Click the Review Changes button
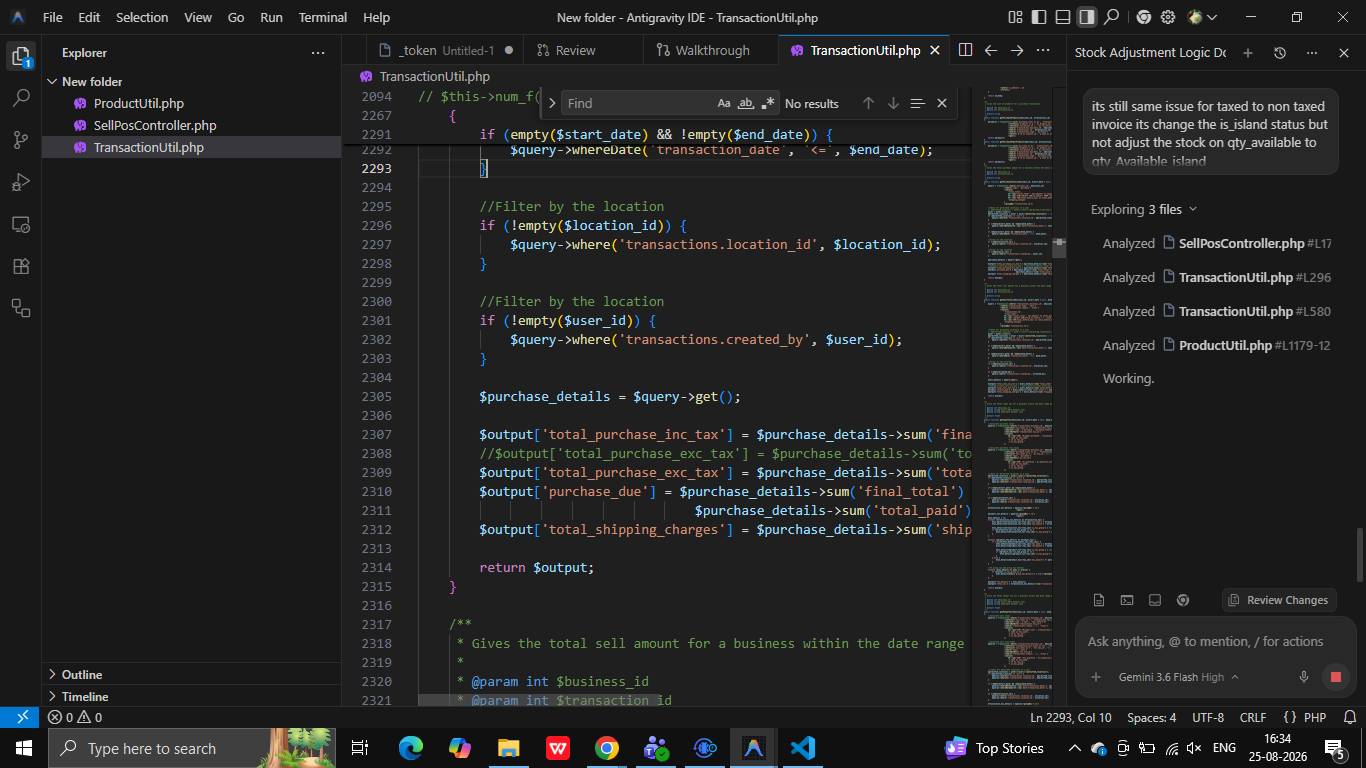1366x768 pixels. [1278, 600]
